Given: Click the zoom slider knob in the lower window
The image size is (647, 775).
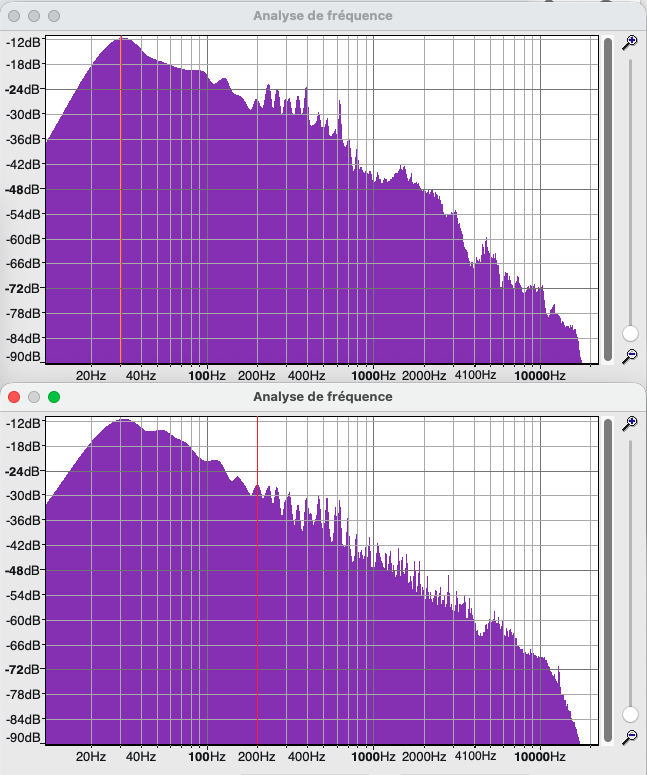Looking at the screenshot, I should click(x=630, y=714).
